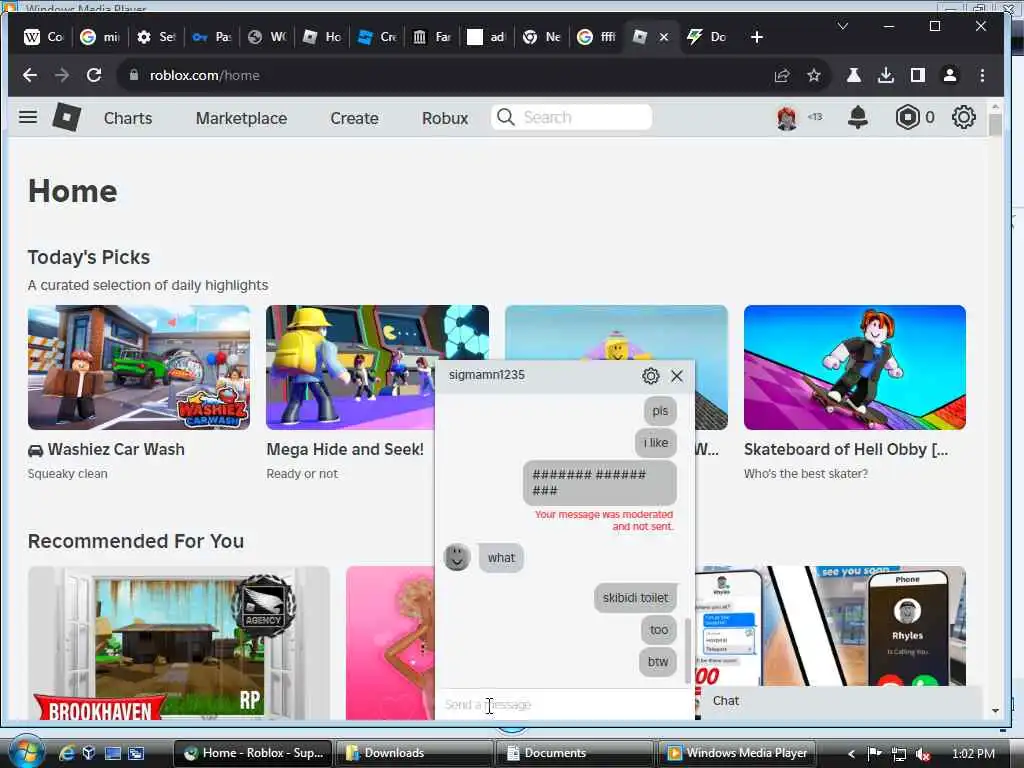Show hidden tray icons arrow

click(x=851, y=754)
